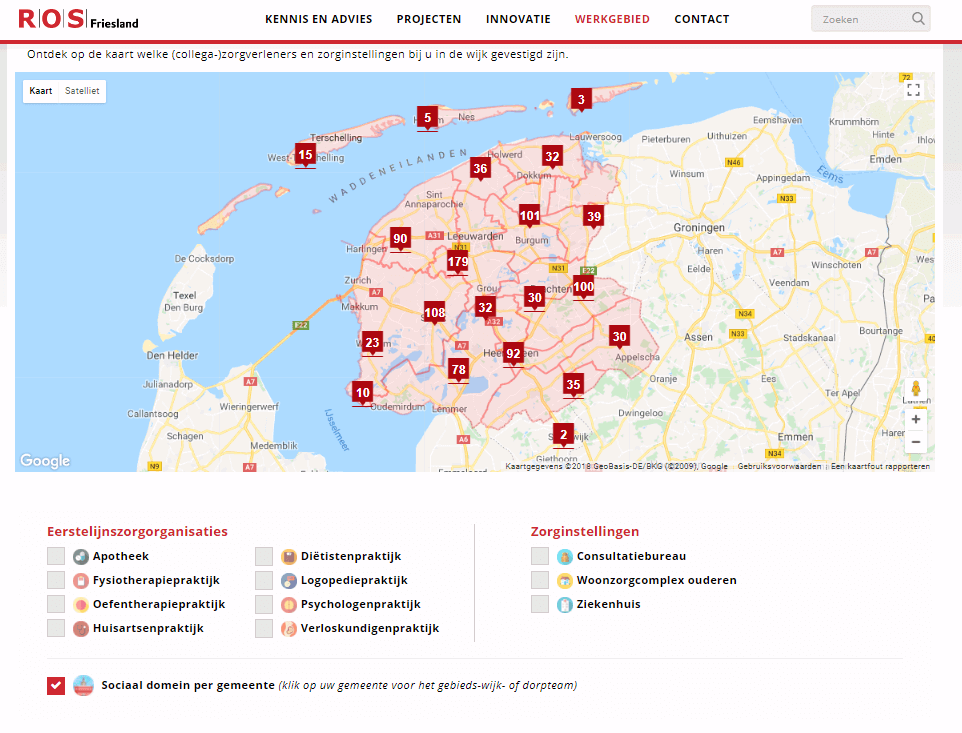This screenshot has width=962, height=733.
Task: Enable the Apotheek checkbox
Action: tap(56, 557)
